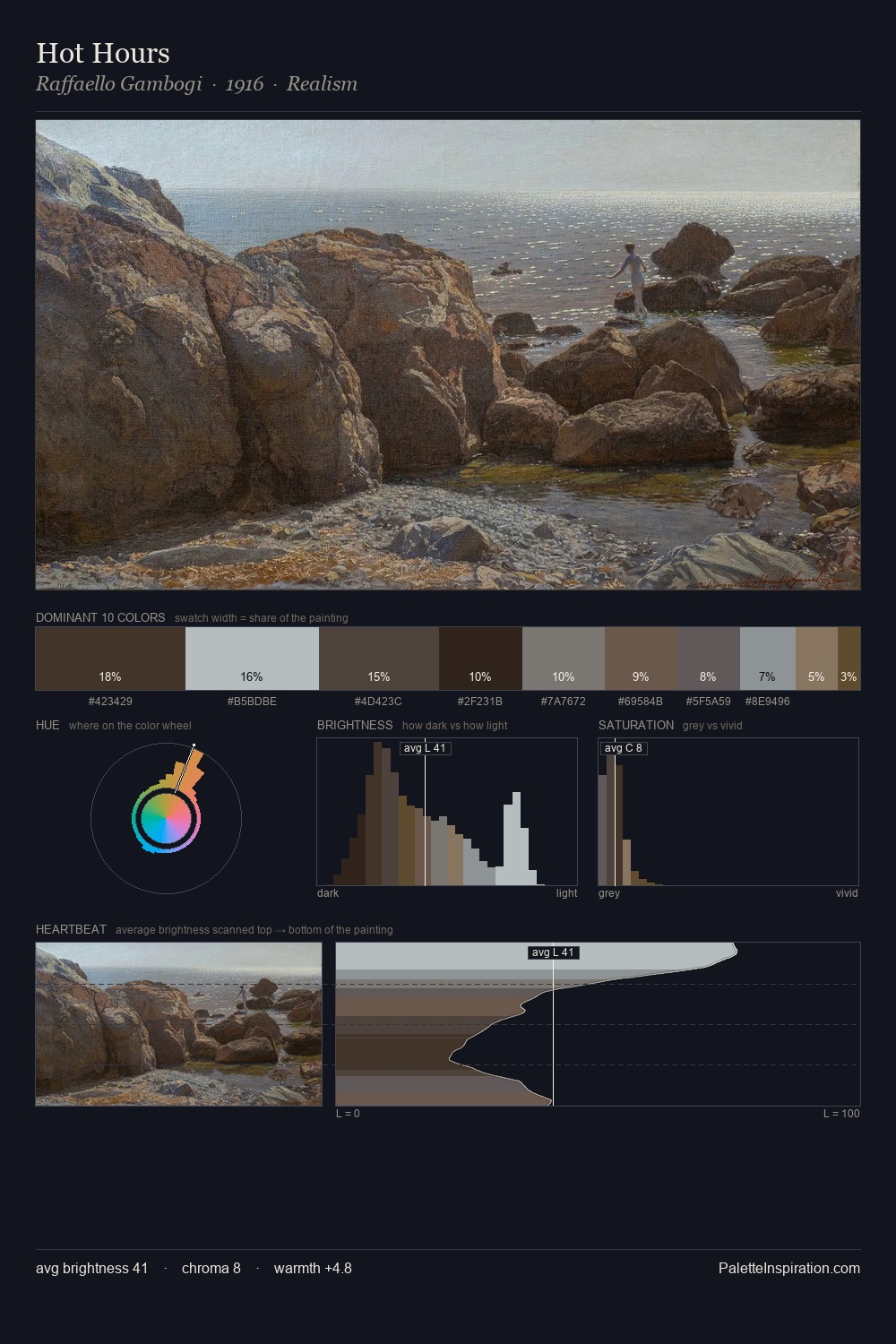
Task: Click the first 15% brown-grey swatch
Action: [379, 659]
